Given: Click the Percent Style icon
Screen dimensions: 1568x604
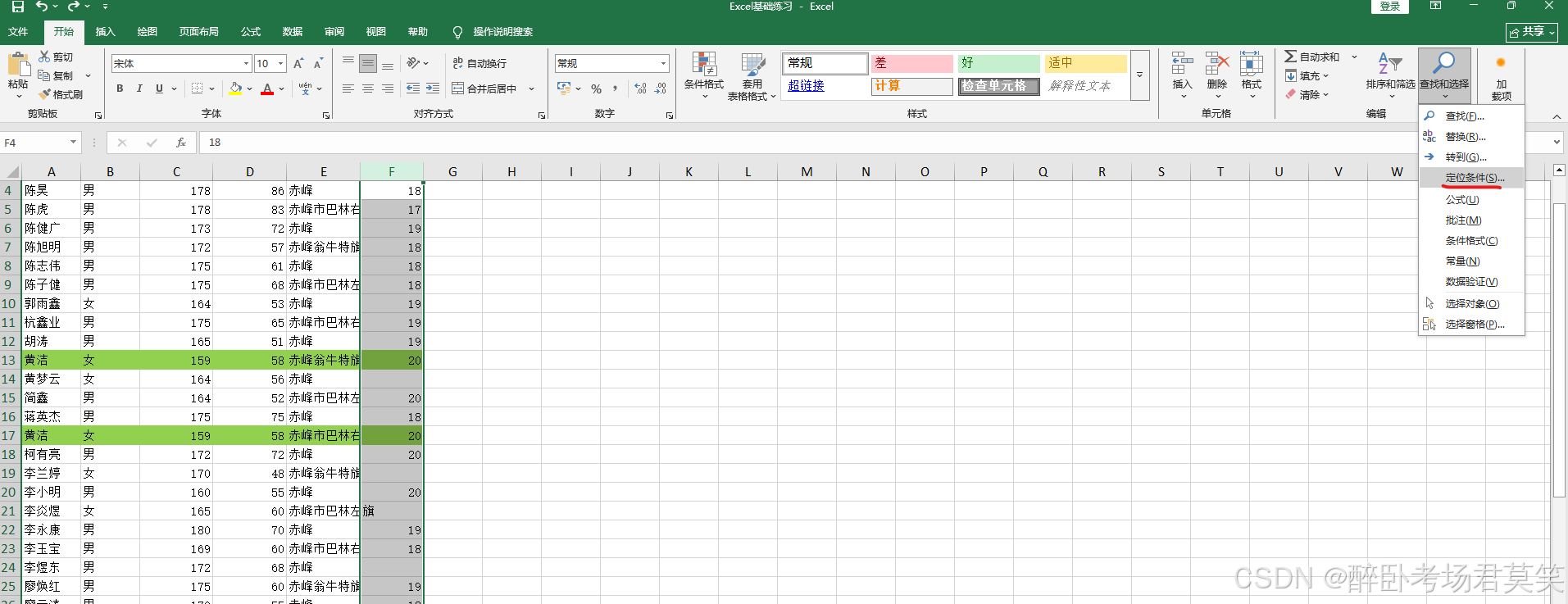Looking at the screenshot, I should coord(597,89).
